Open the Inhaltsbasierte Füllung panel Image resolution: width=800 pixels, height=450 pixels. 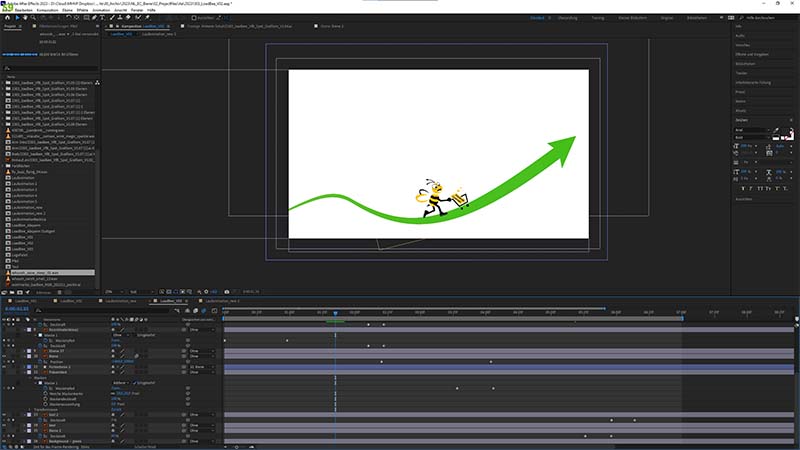coord(753,82)
